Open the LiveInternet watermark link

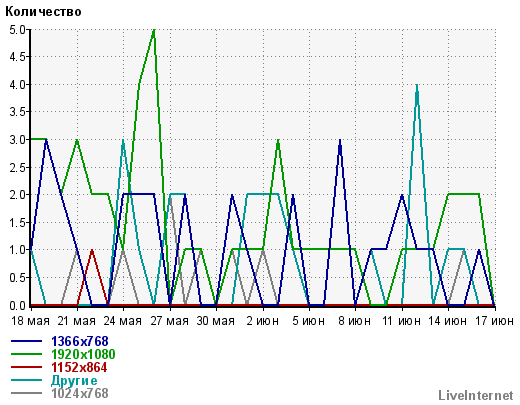point(476,395)
